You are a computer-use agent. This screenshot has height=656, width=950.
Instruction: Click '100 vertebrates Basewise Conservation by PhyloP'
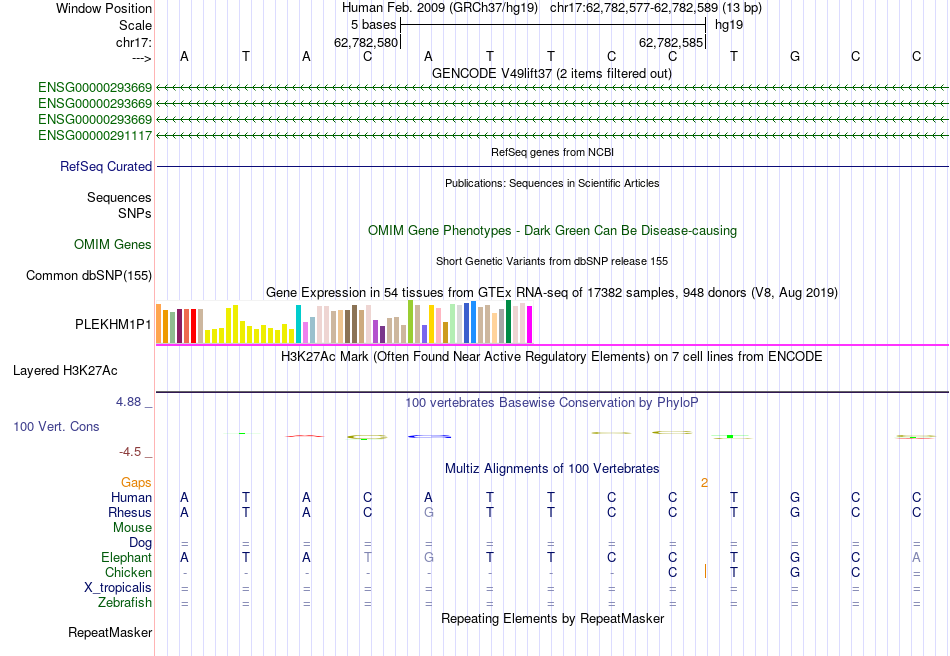pyautogui.click(x=551, y=402)
